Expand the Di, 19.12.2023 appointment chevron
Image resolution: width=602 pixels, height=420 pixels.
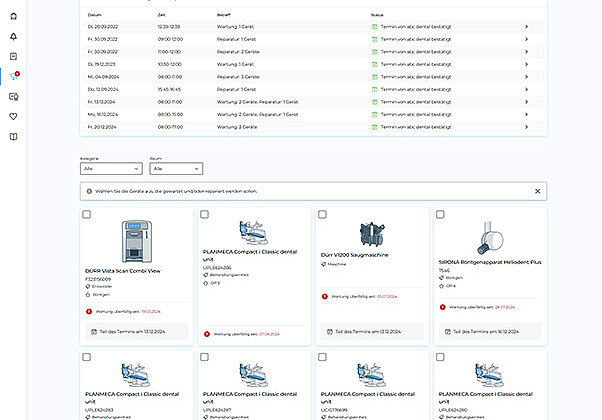coord(526,64)
